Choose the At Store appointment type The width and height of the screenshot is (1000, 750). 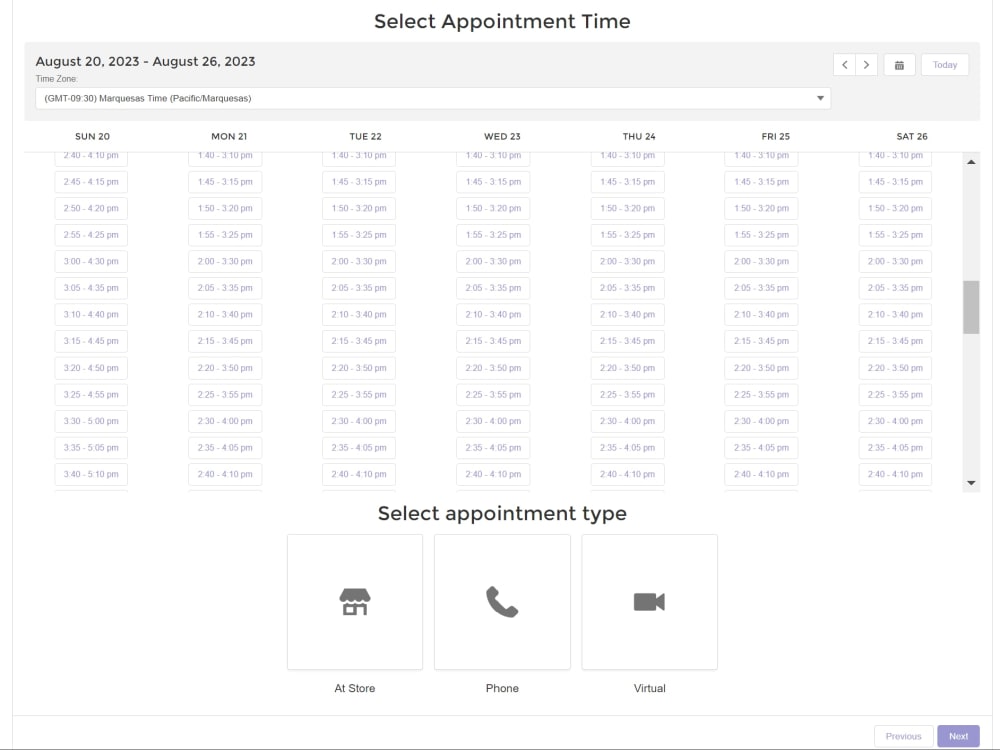(x=355, y=602)
